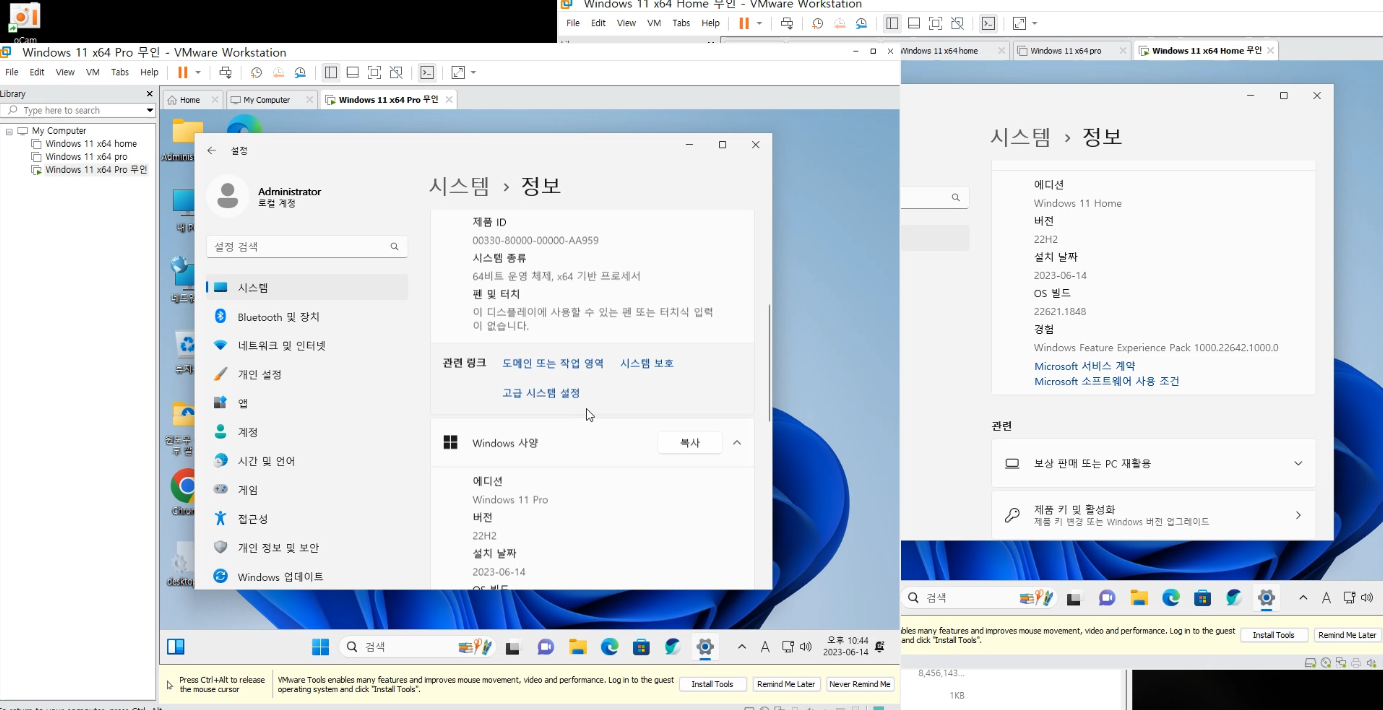Screen dimensions: 1383x710
Task: Click Install Tools in Pro VMware window
Action: (713, 684)
